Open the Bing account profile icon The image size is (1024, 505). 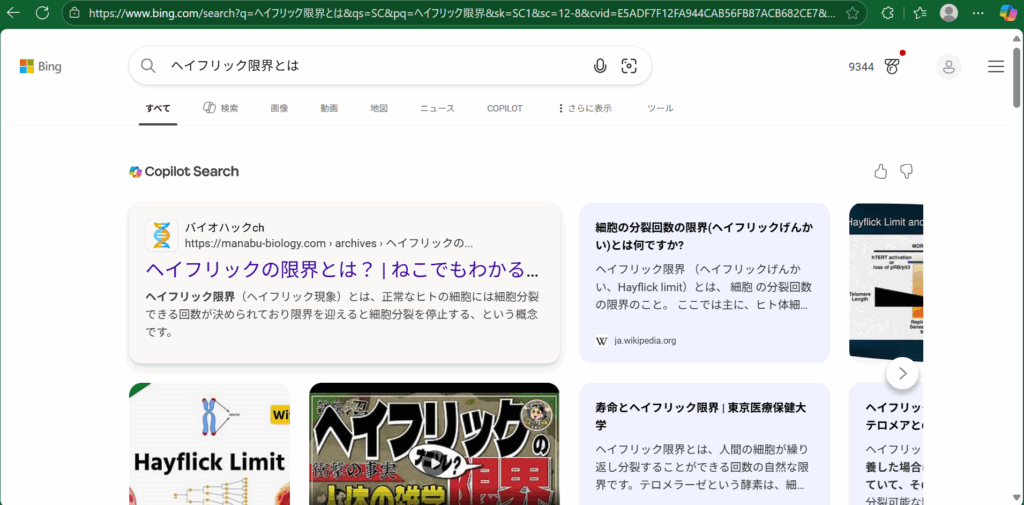pyautogui.click(x=948, y=67)
